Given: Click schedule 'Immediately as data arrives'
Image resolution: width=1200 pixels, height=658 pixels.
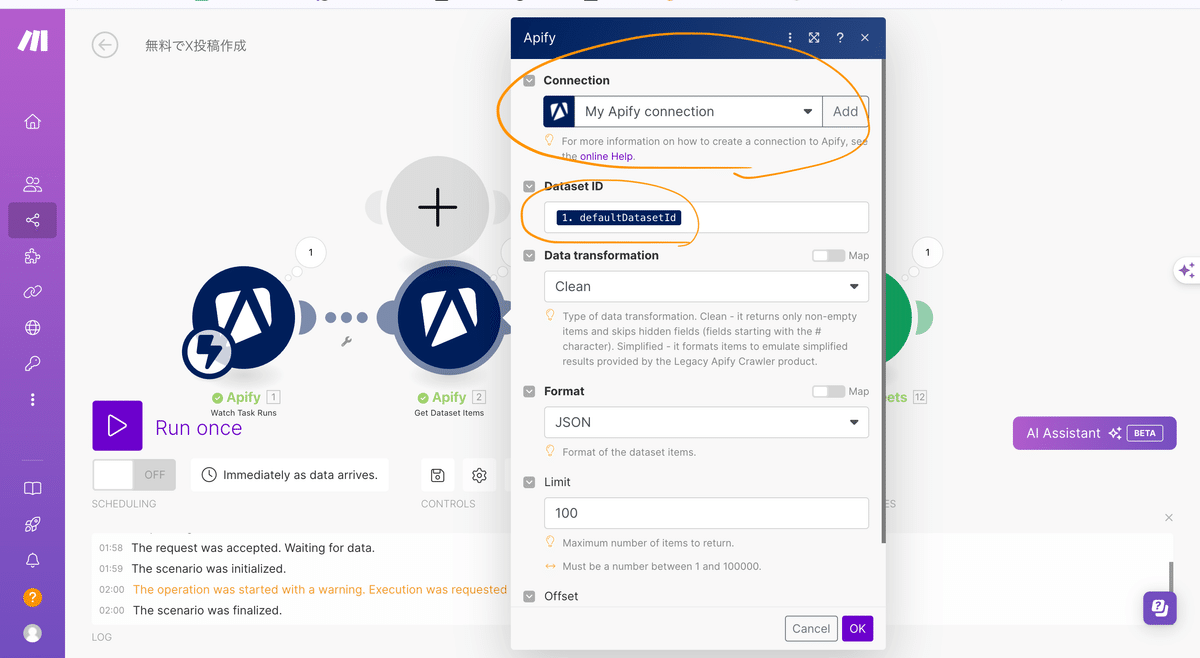Looking at the screenshot, I should (290, 475).
